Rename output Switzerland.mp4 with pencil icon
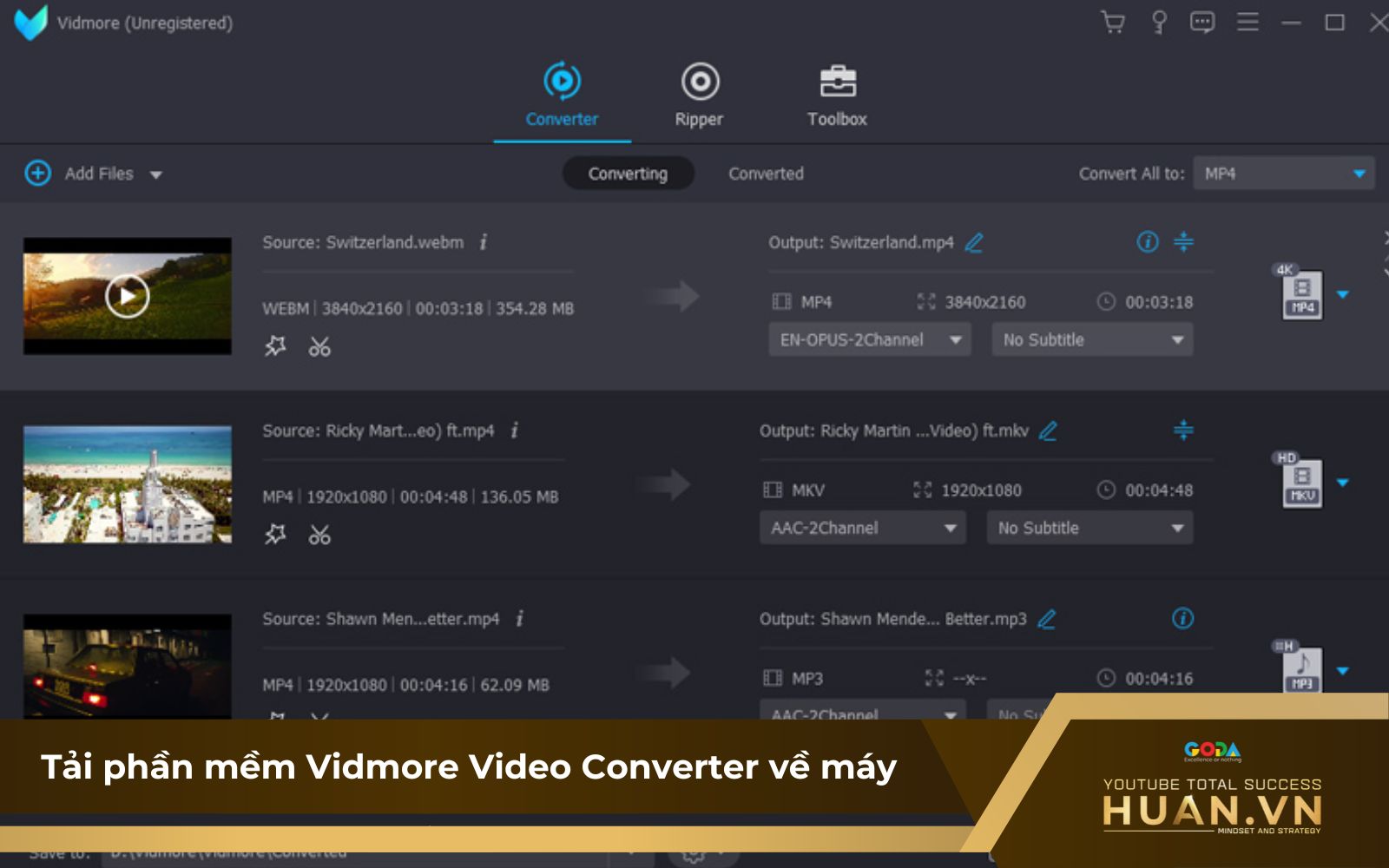 tap(974, 242)
